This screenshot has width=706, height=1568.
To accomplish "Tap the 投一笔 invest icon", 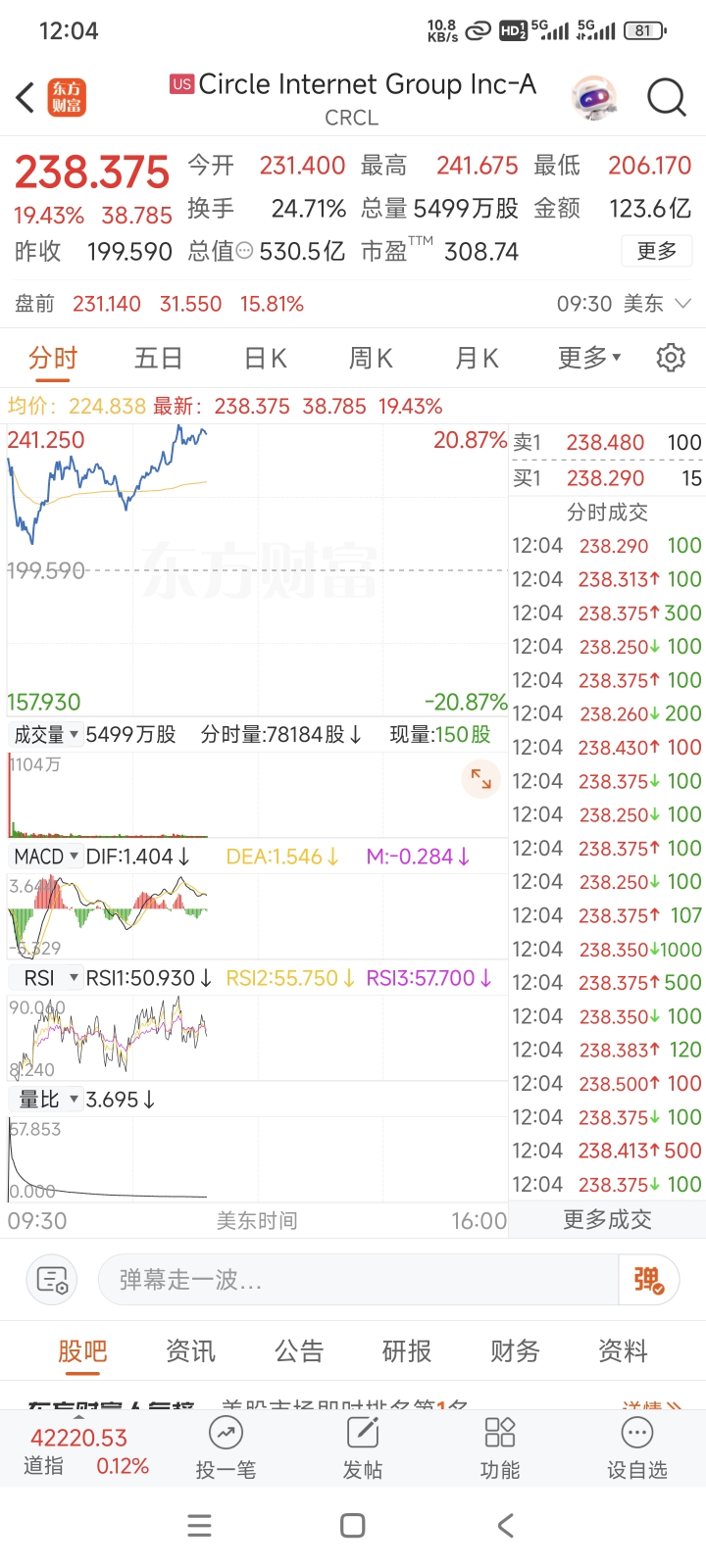I will click(x=226, y=1448).
